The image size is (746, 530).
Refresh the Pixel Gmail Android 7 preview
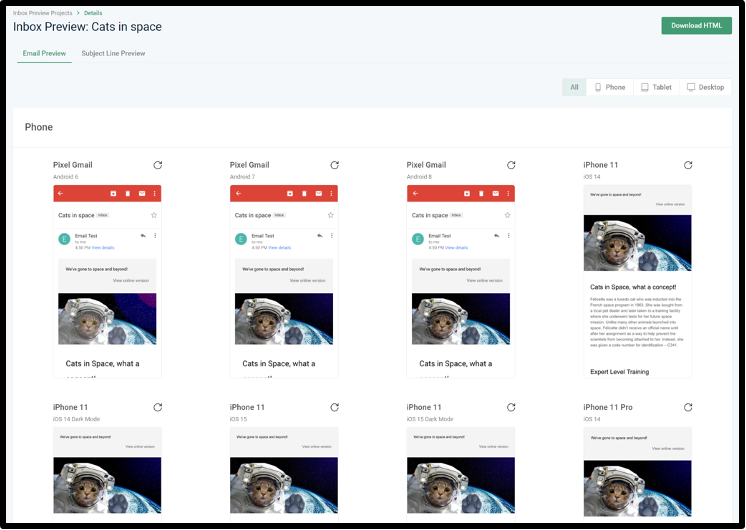(334, 165)
